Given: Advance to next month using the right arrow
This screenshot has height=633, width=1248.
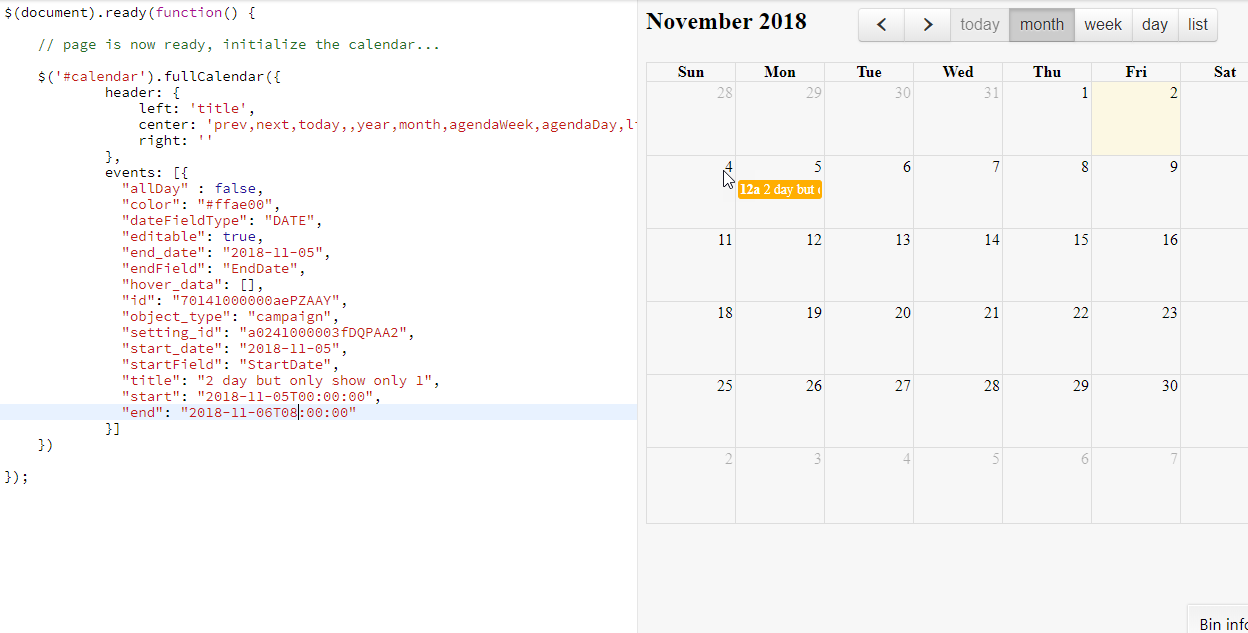Looking at the screenshot, I should [927, 24].
